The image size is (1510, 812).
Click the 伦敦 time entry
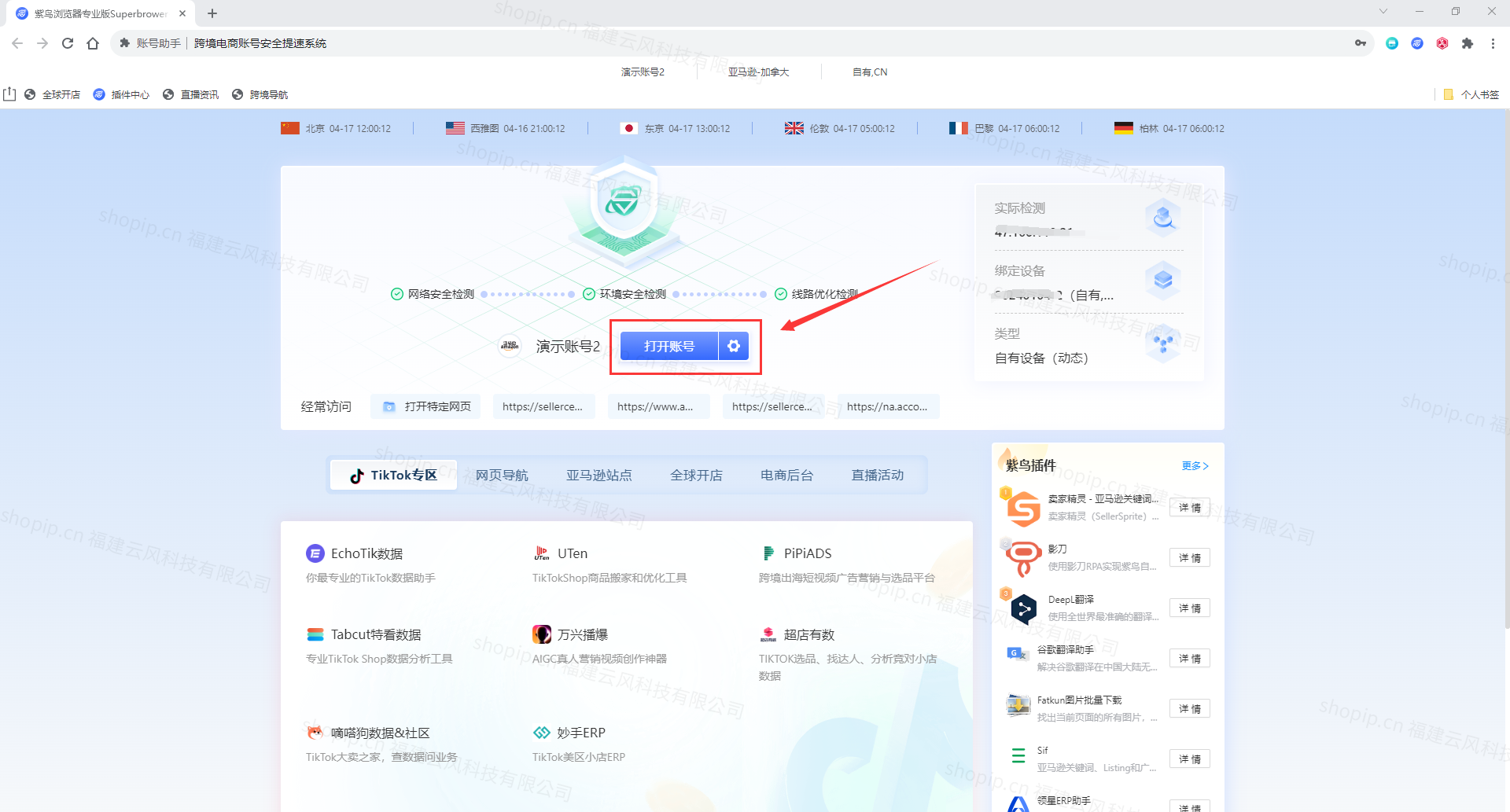pyautogui.click(x=839, y=128)
